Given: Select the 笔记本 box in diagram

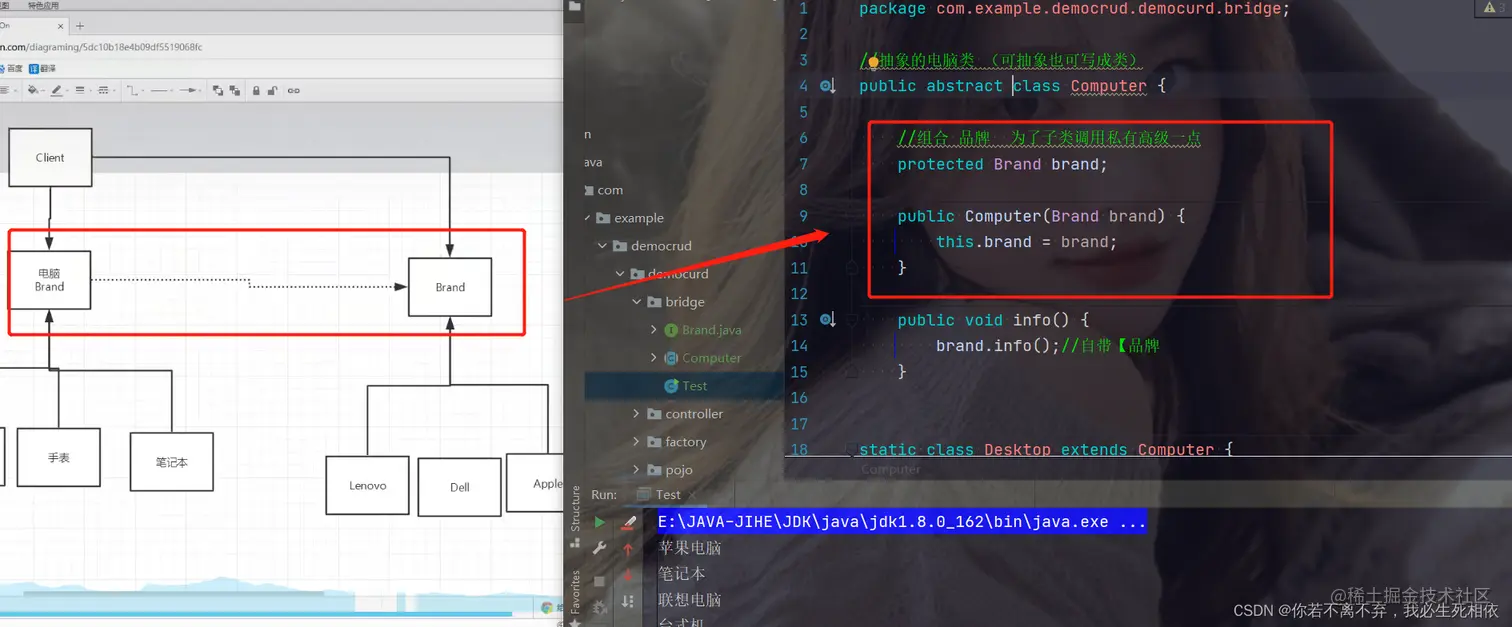Looking at the screenshot, I should (171, 462).
